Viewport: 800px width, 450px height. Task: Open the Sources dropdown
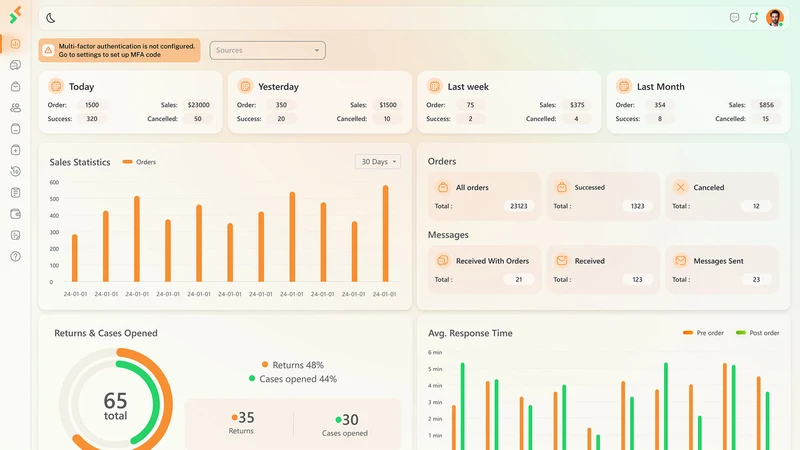267,50
